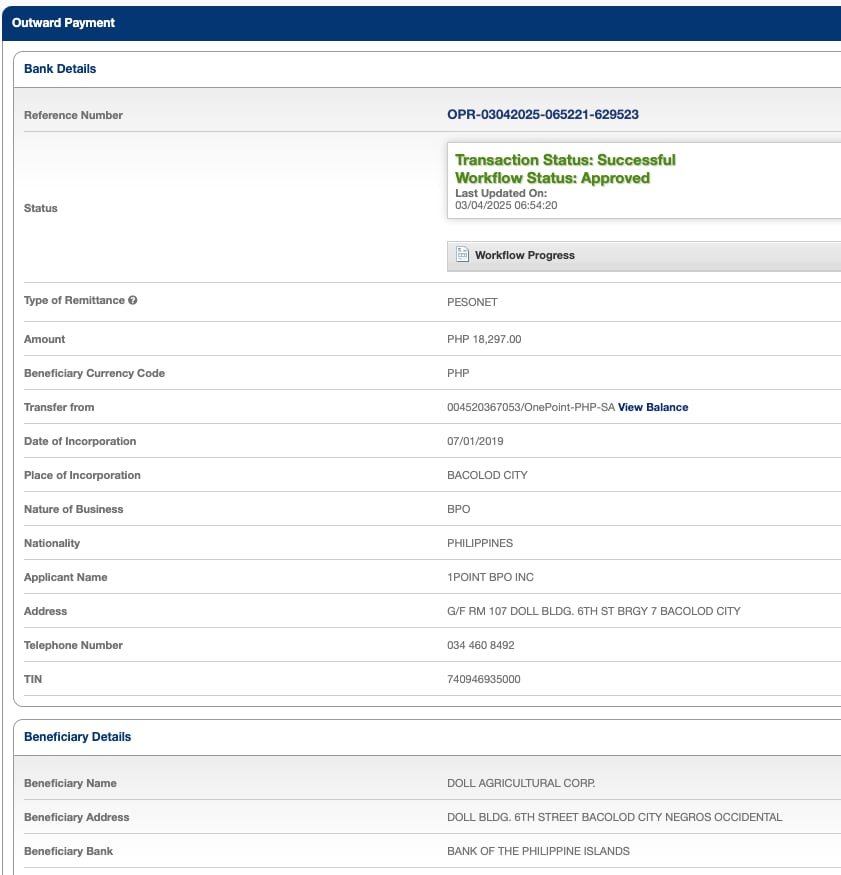Select the Bank Details section heading

(60, 69)
